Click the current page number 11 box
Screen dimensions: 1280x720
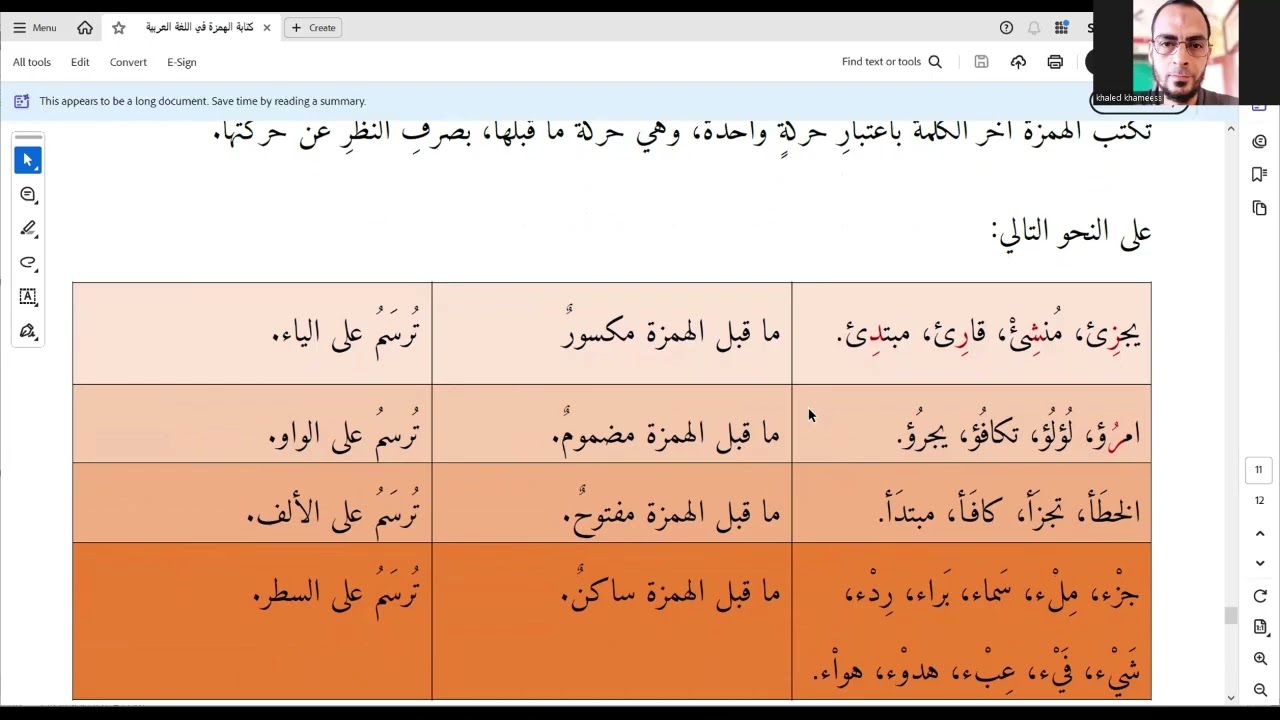click(1259, 470)
